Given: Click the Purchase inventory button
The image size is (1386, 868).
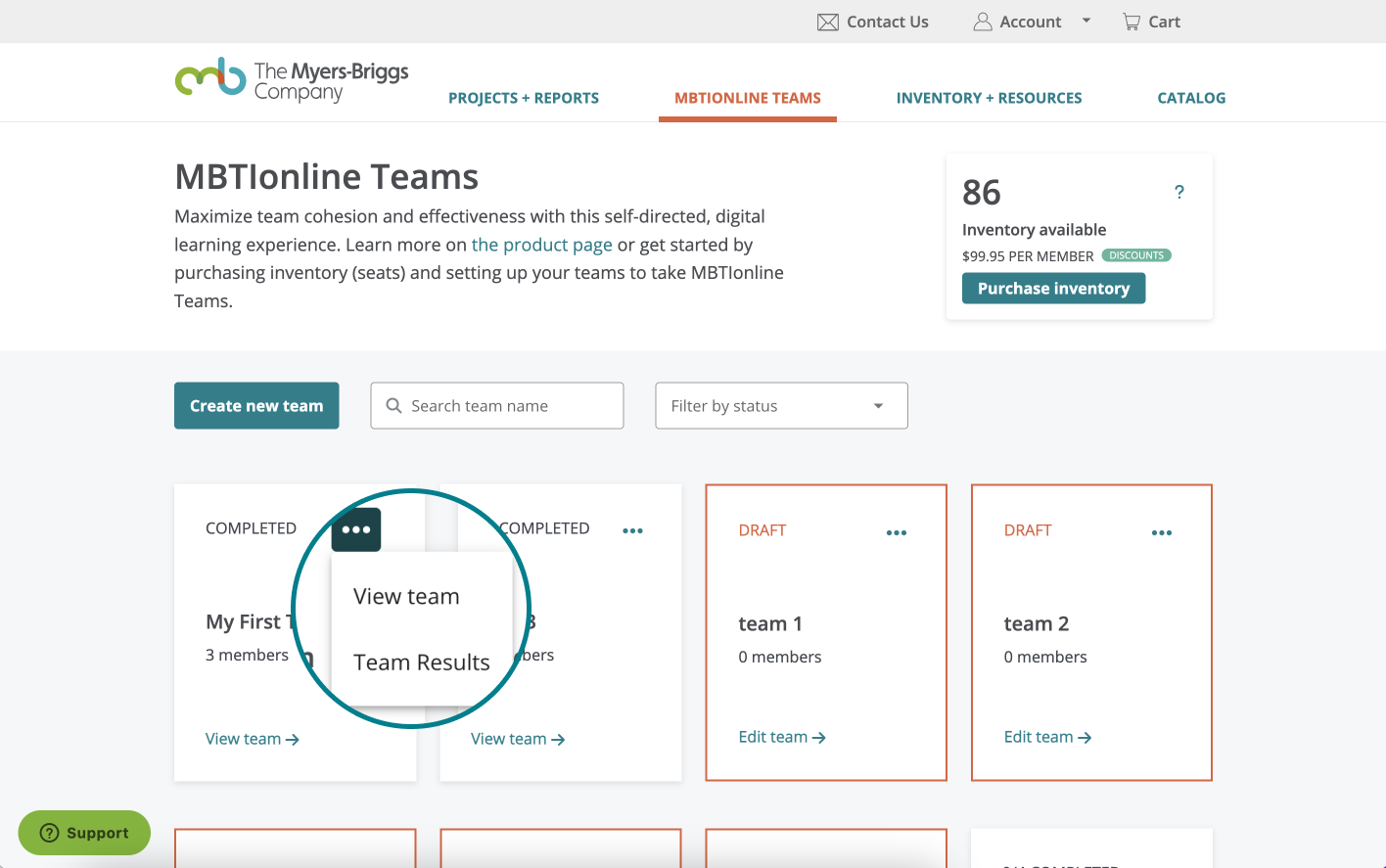Looking at the screenshot, I should point(1053,288).
